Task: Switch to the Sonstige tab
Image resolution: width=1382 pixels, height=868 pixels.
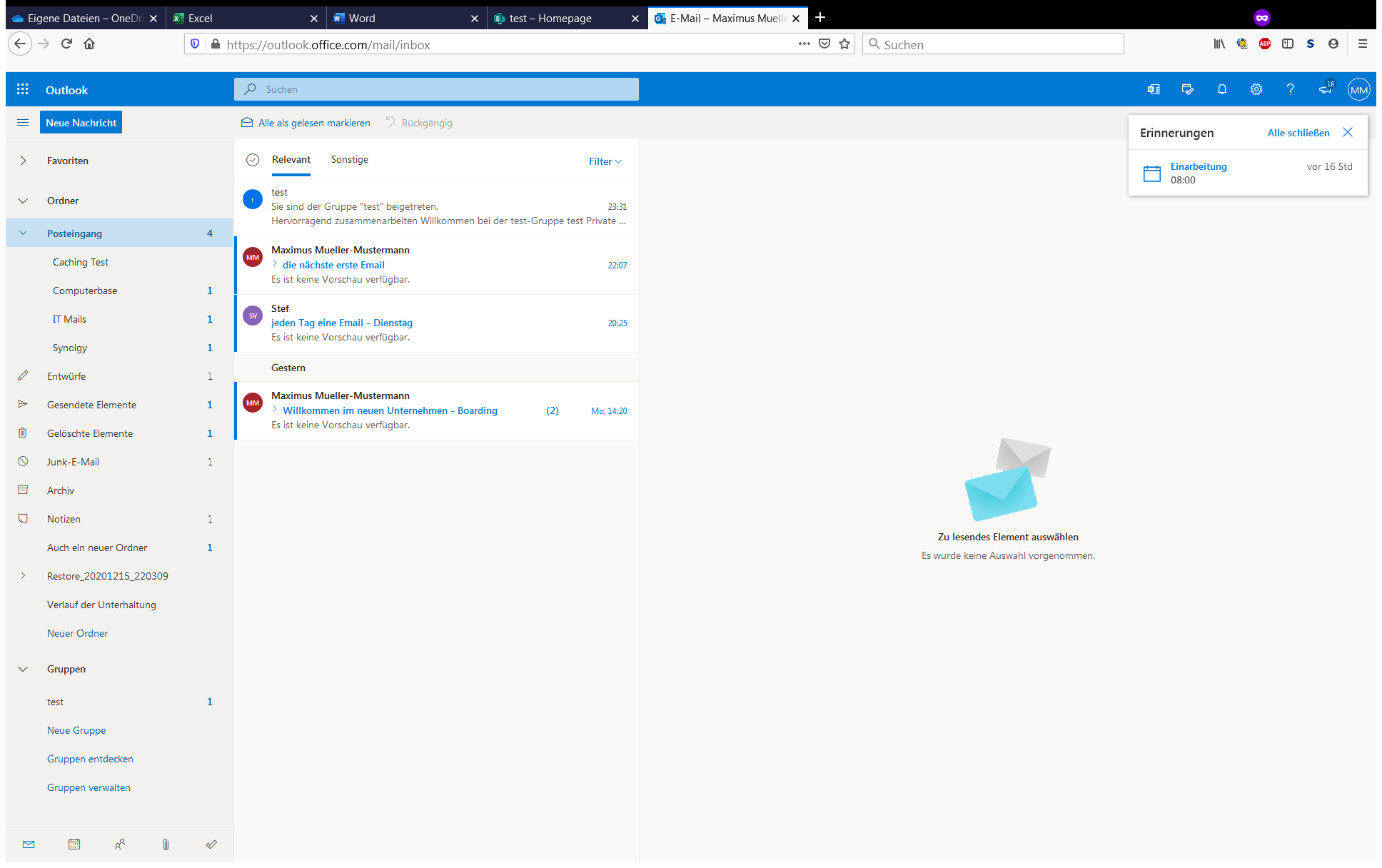Action: pos(349,159)
